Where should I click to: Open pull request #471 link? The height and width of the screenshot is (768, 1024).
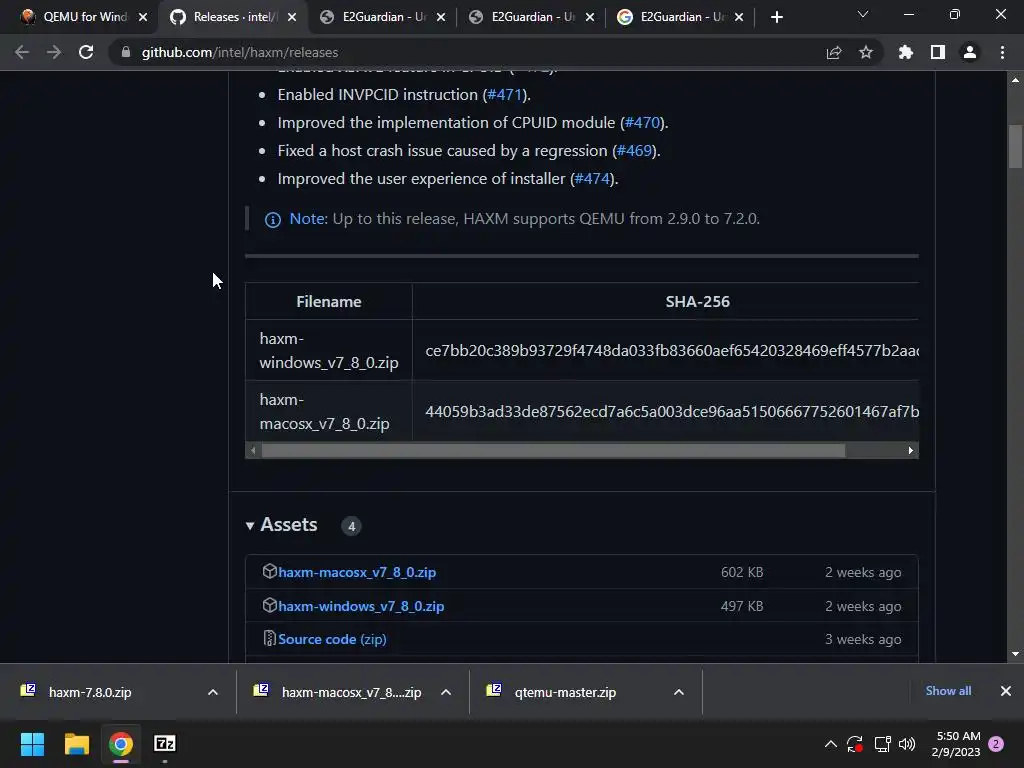coord(505,95)
